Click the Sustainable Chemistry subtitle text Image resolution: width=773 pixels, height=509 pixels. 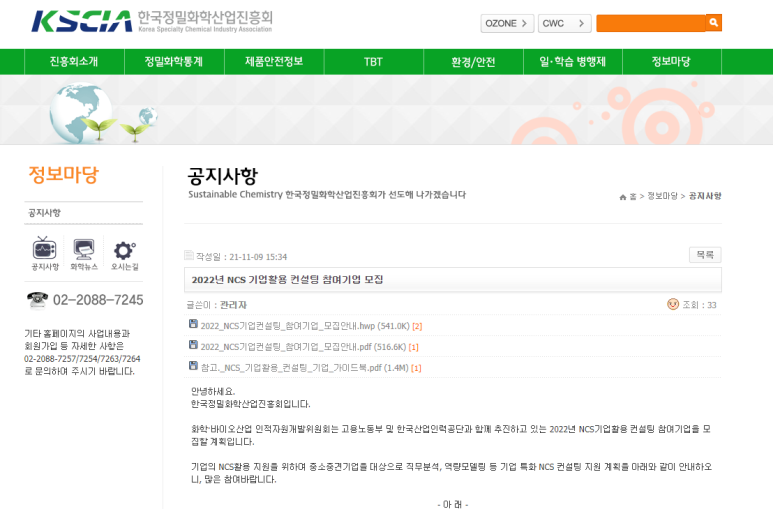click(327, 194)
